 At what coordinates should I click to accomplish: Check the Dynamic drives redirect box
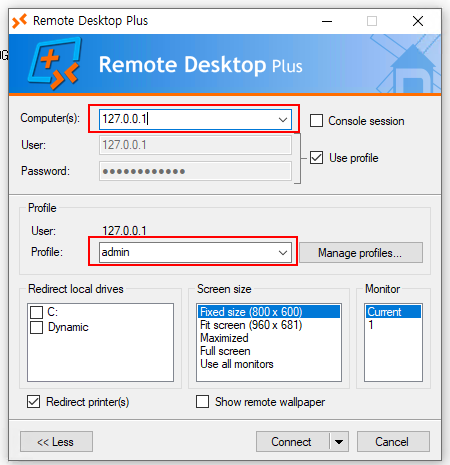click(36, 327)
